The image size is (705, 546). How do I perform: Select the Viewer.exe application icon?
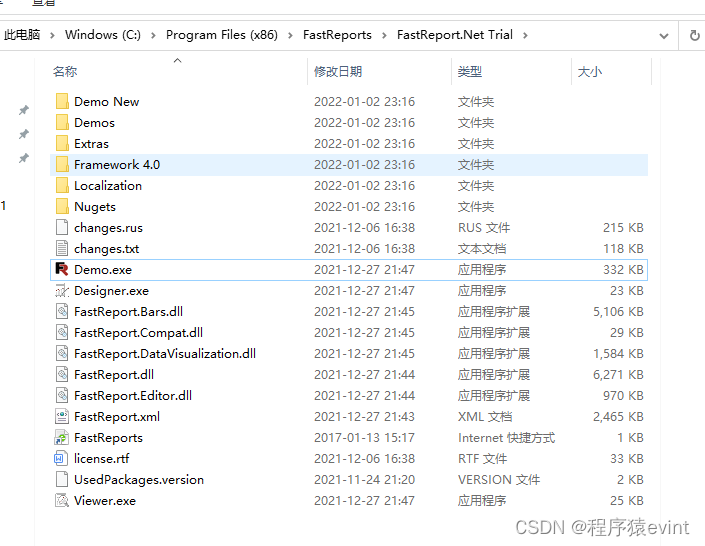coord(62,500)
